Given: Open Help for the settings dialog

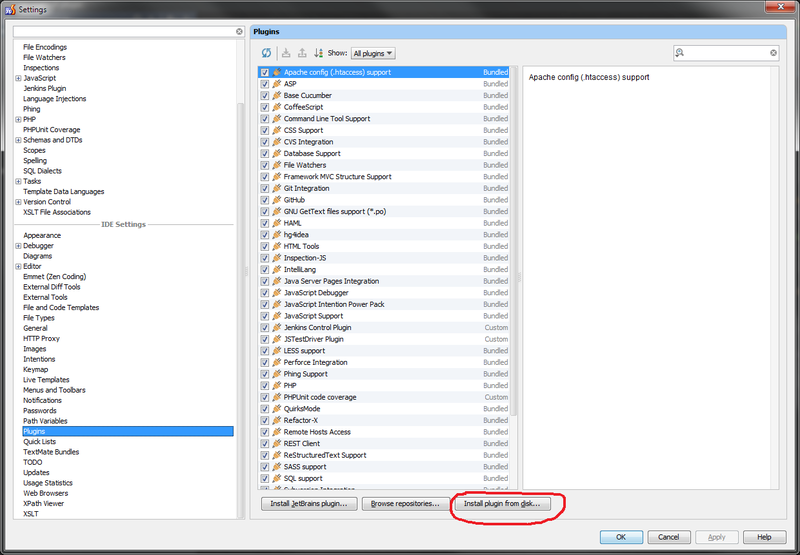Looking at the screenshot, I should [764, 537].
